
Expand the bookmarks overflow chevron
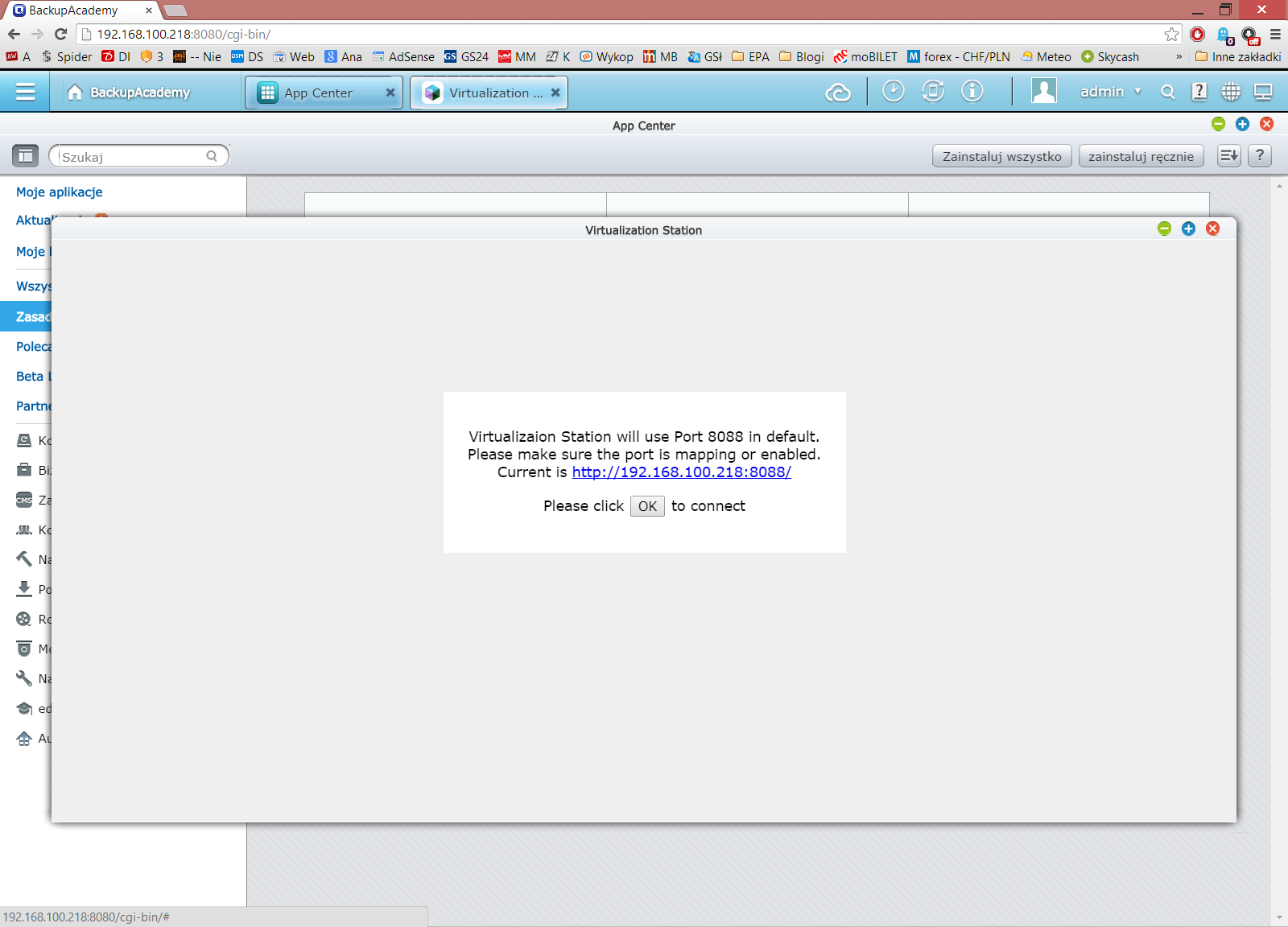[1179, 56]
